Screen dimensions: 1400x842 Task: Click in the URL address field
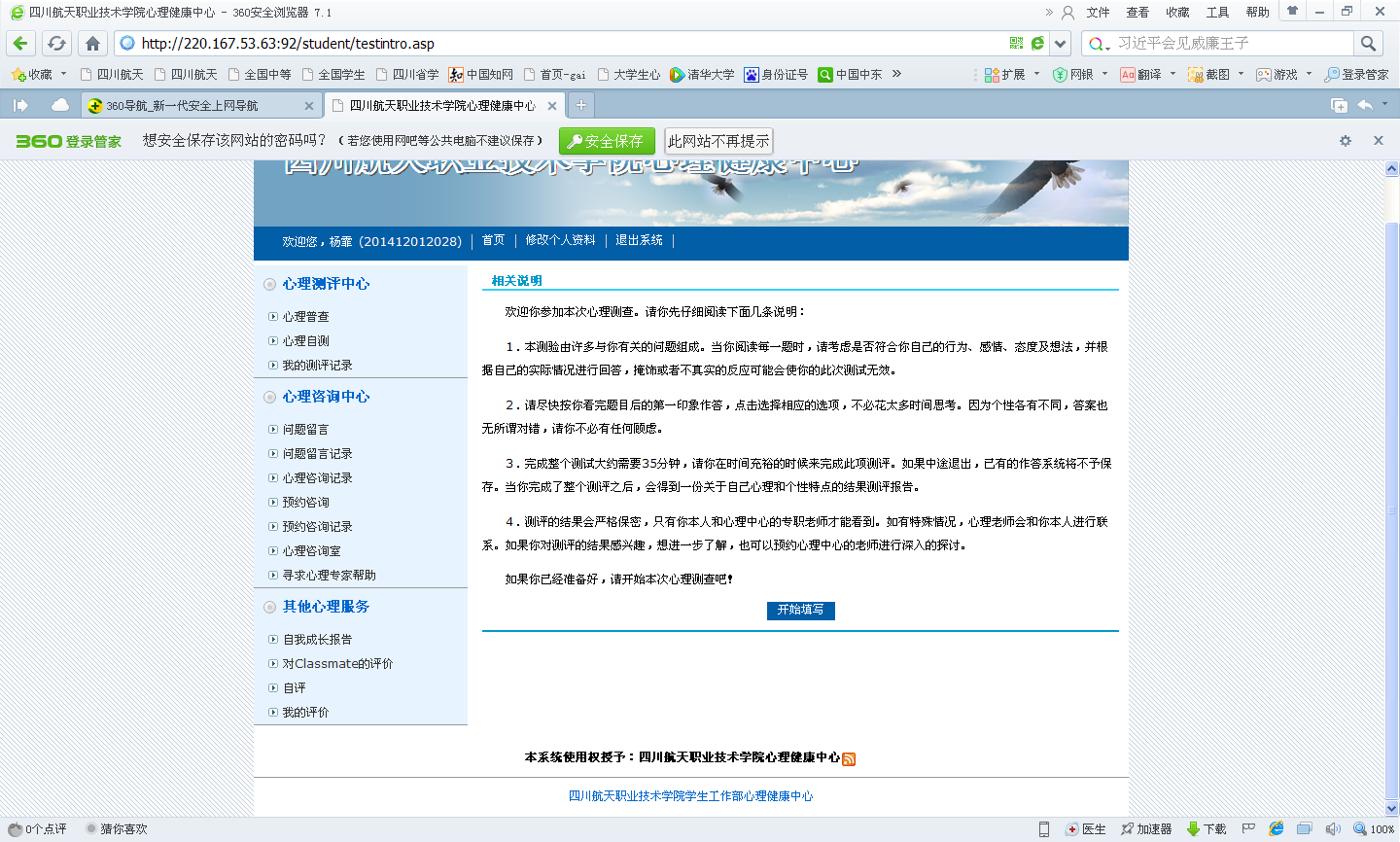[564, 44]
